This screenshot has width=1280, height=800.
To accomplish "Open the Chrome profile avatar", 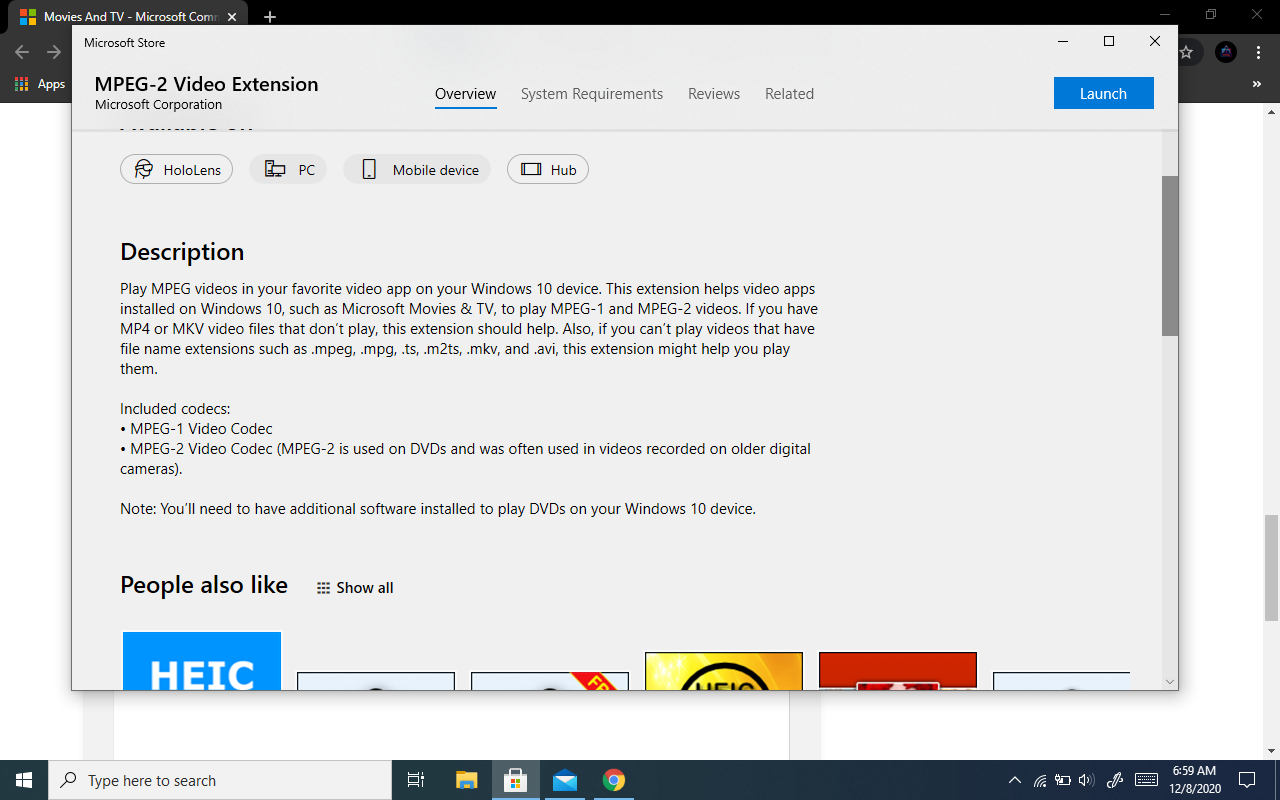I will coord(1226,52).
